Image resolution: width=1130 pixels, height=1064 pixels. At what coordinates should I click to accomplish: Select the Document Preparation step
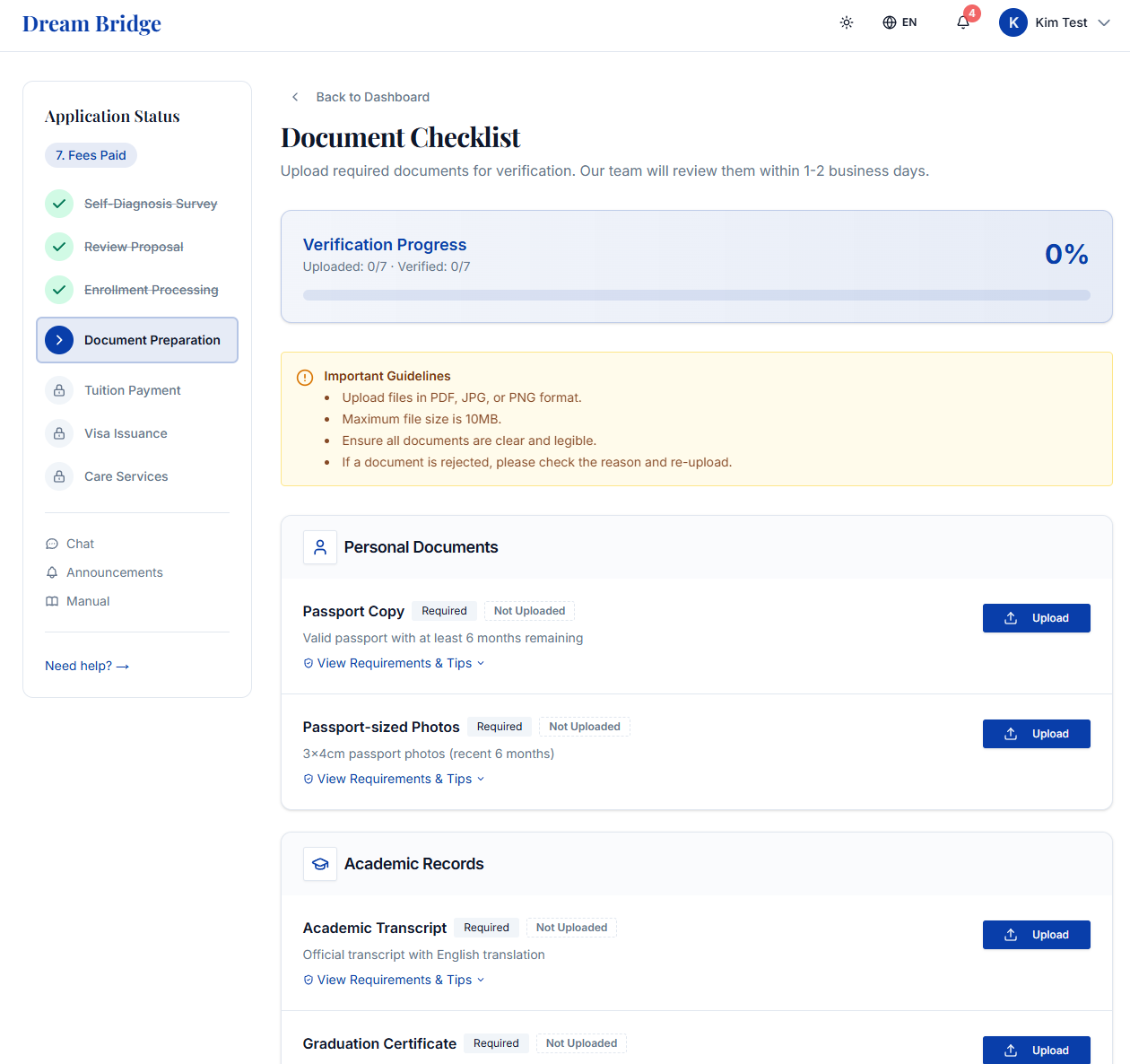(137, 340)
